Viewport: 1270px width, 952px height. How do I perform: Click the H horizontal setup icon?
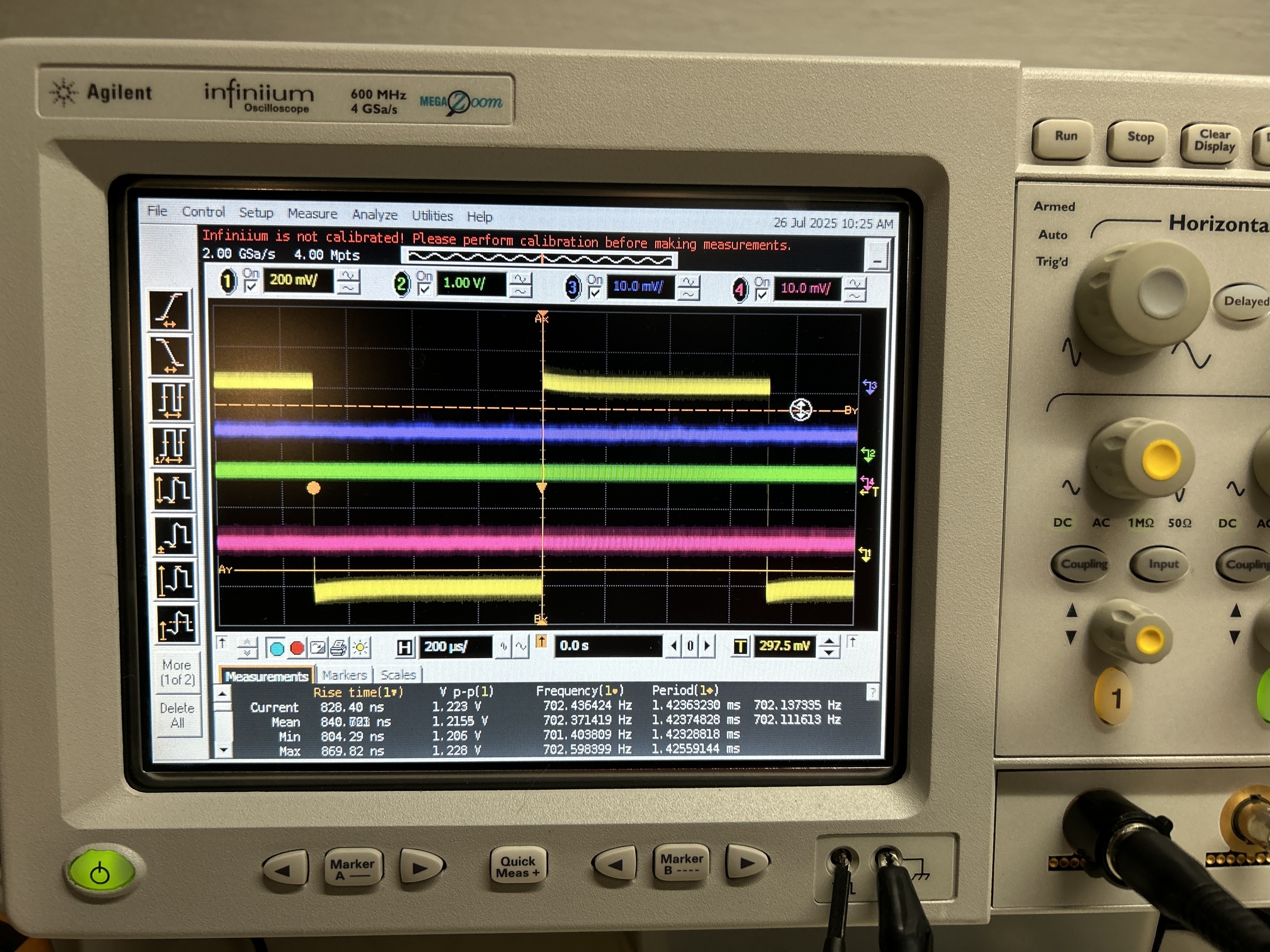[405, 648]
